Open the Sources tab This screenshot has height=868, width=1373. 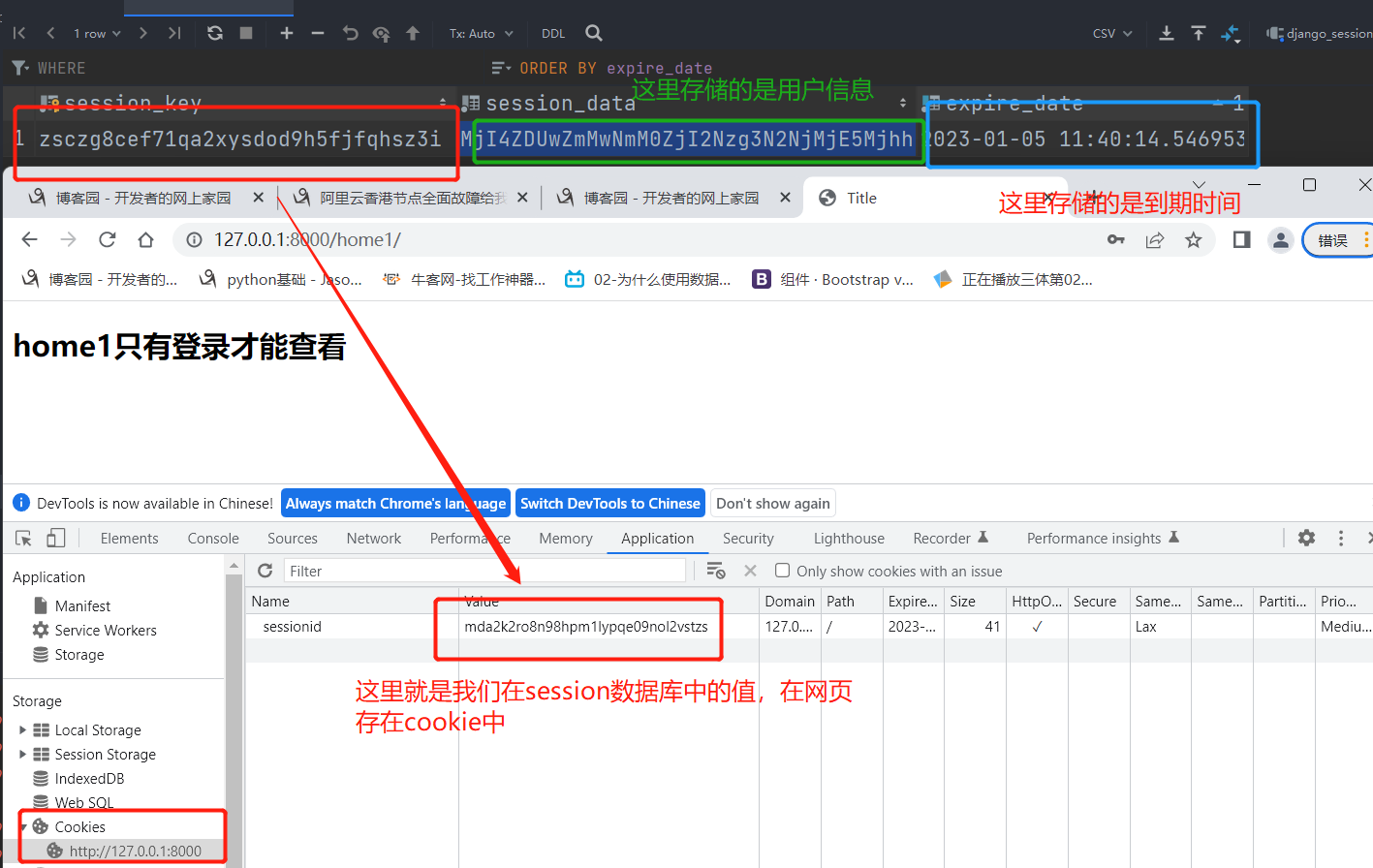pos(292,538)
